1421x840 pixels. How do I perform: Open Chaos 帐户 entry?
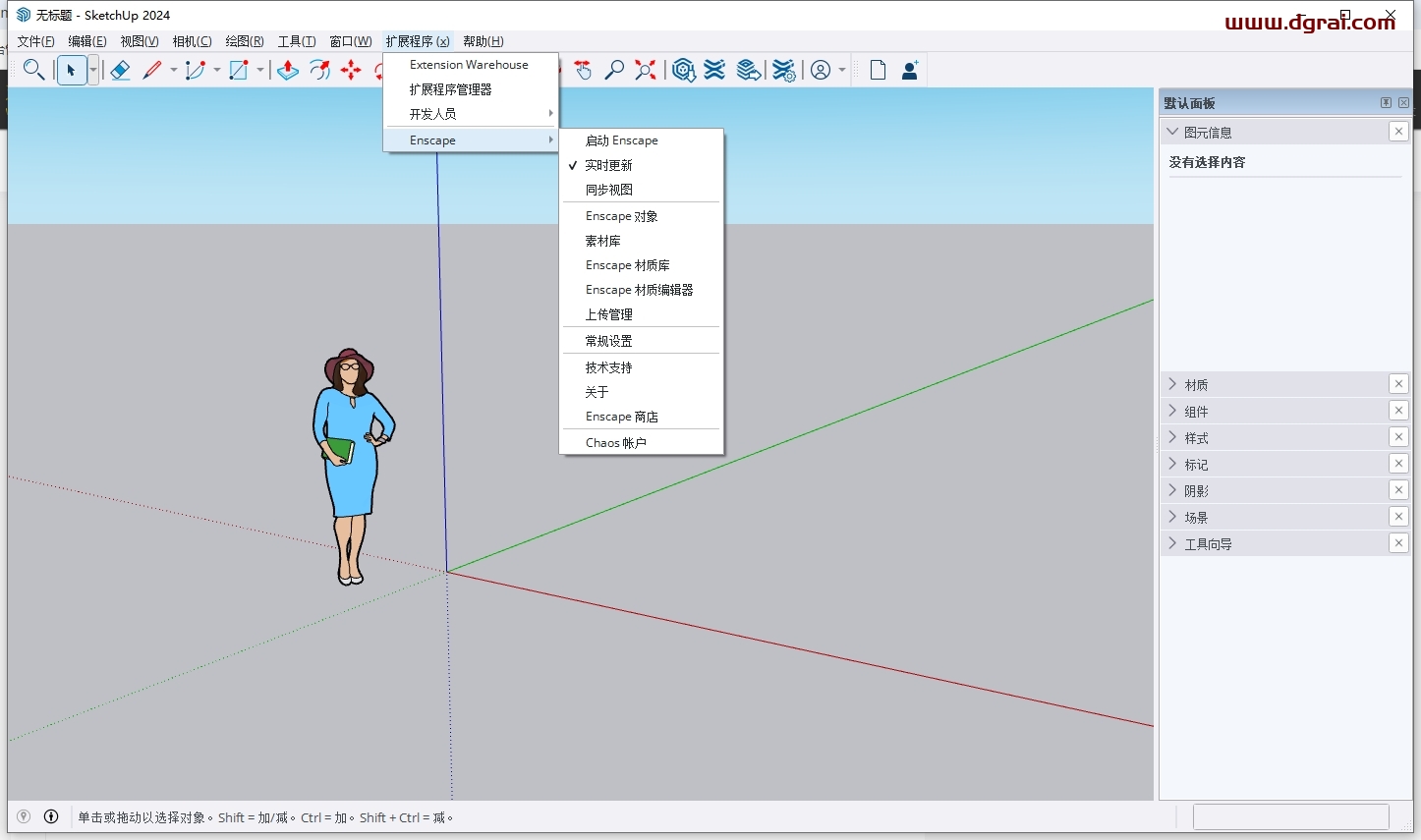click(x=642, y=443)
